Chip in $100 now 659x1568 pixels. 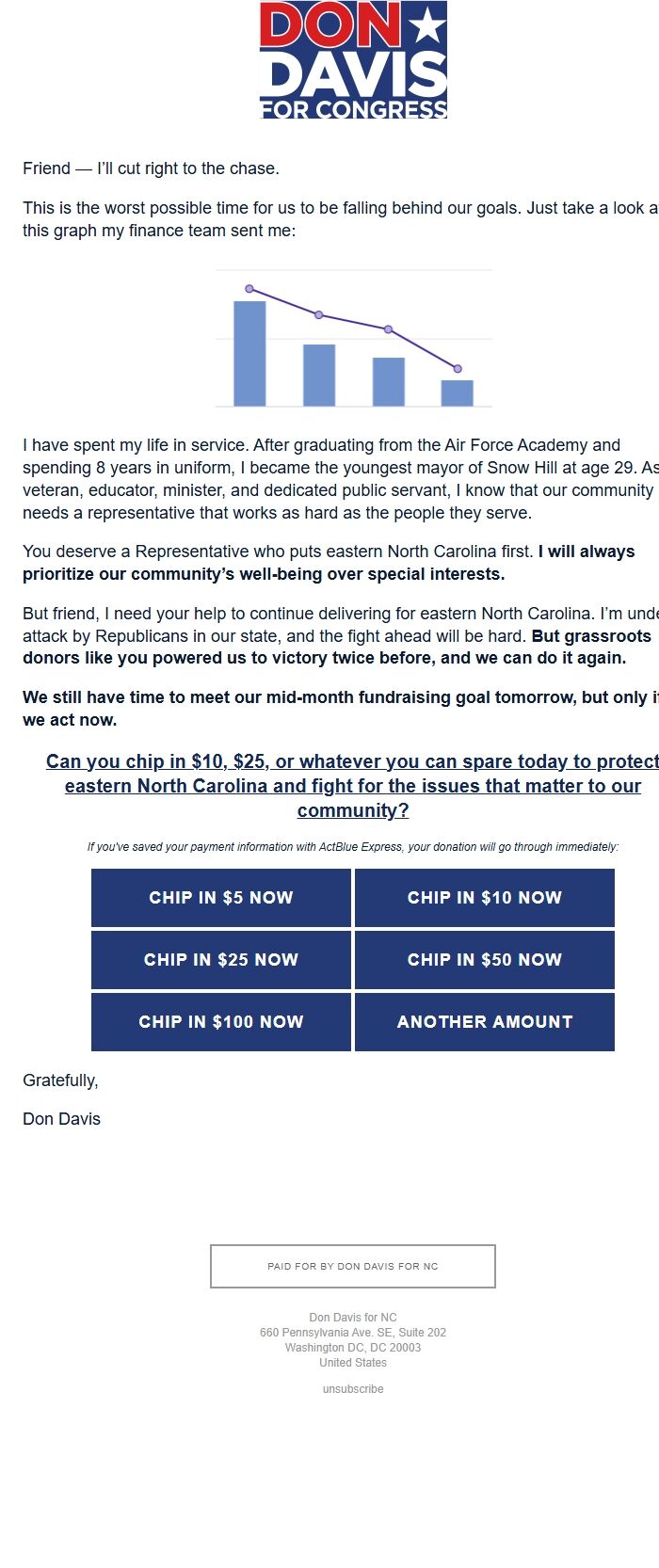[220, 1021]
